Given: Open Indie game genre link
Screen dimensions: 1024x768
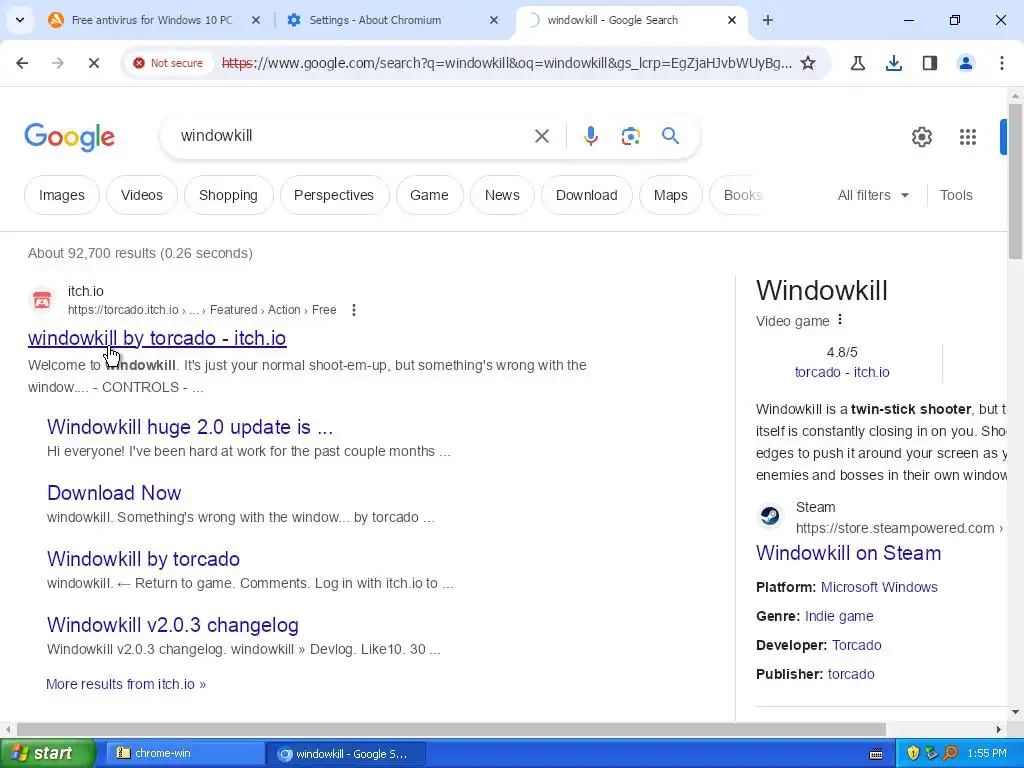Looking at the screenshot, I should point(839,616).
